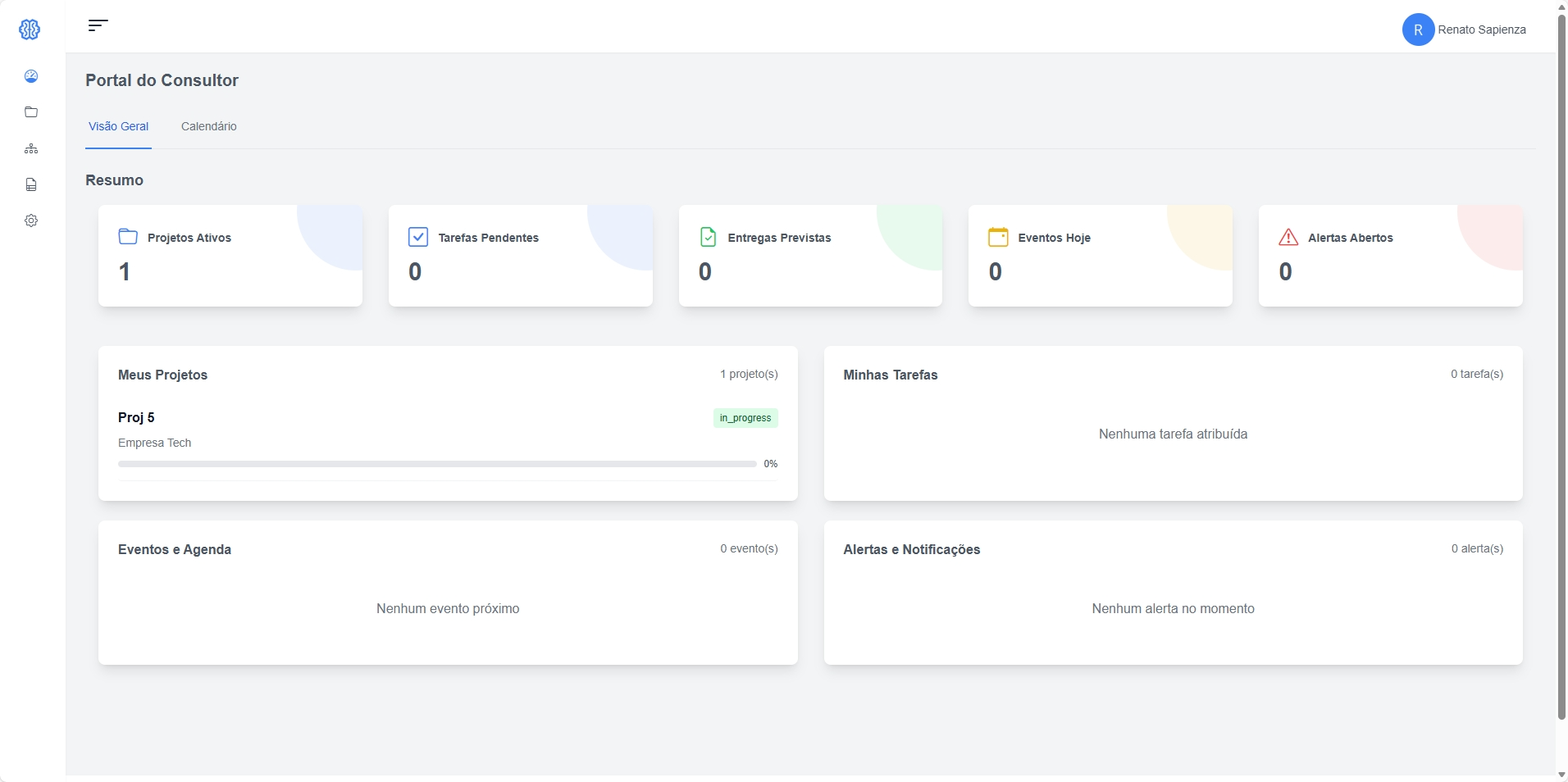Open the settings gear in the sidebar
1568x782 pixels.
31,221
